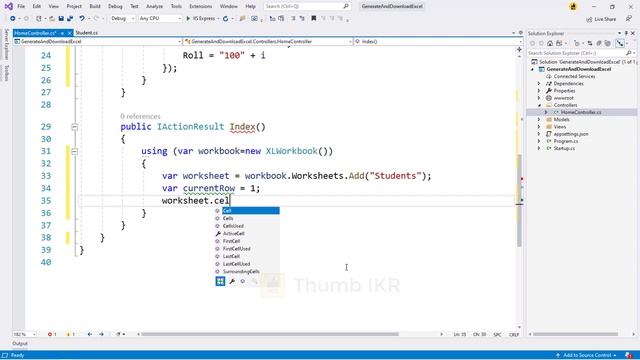Open the Debug menu
The image size is (640, 360).
115,6
